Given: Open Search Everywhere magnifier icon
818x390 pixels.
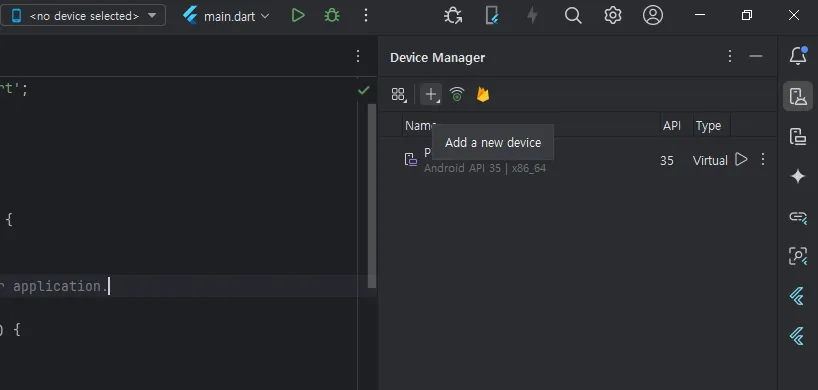Looking at the screenshot, I should tap(573, 16).
